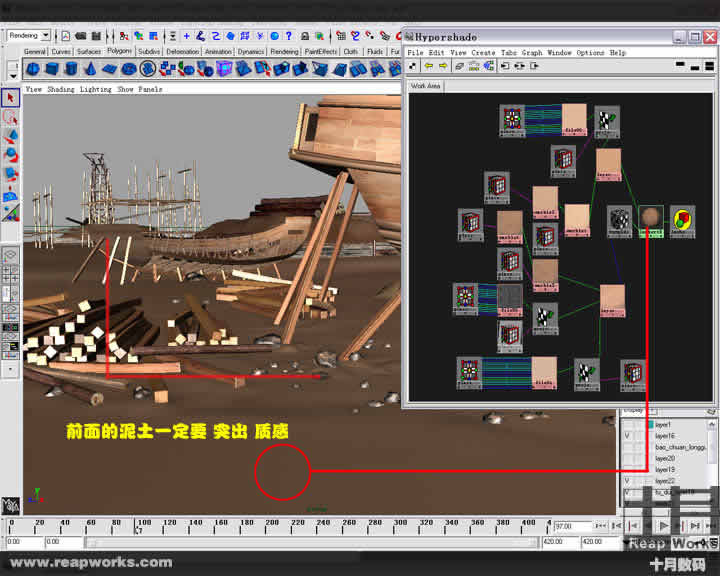The image size is (720, 576).
Task: Click the polygon cone shelf icon
Action: (91, 69)
